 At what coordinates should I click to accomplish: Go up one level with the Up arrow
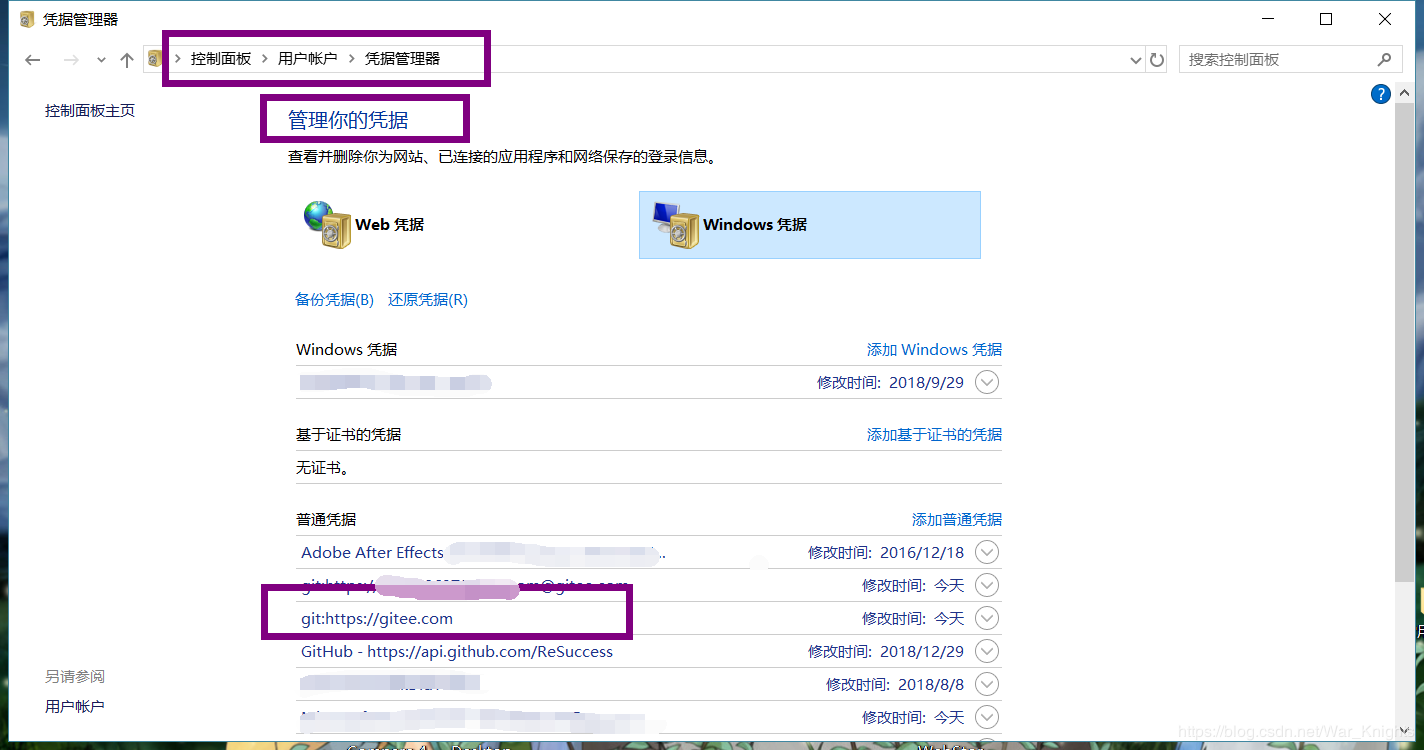pyautogui.click(x=126, y=60)
